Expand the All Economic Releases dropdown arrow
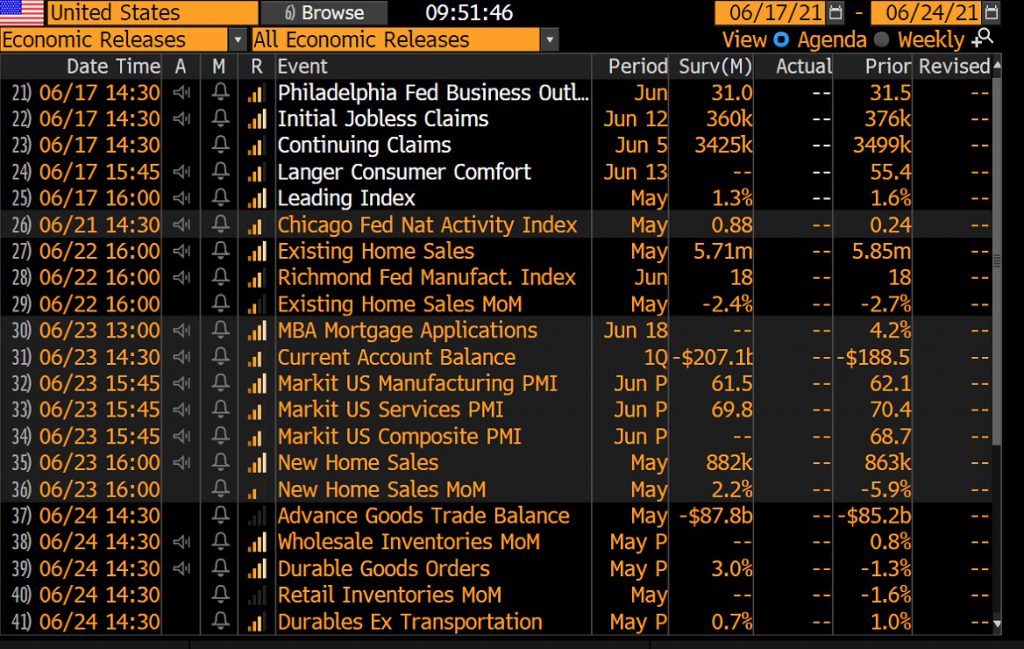The image size is (1024, 649). coord(549,40)
